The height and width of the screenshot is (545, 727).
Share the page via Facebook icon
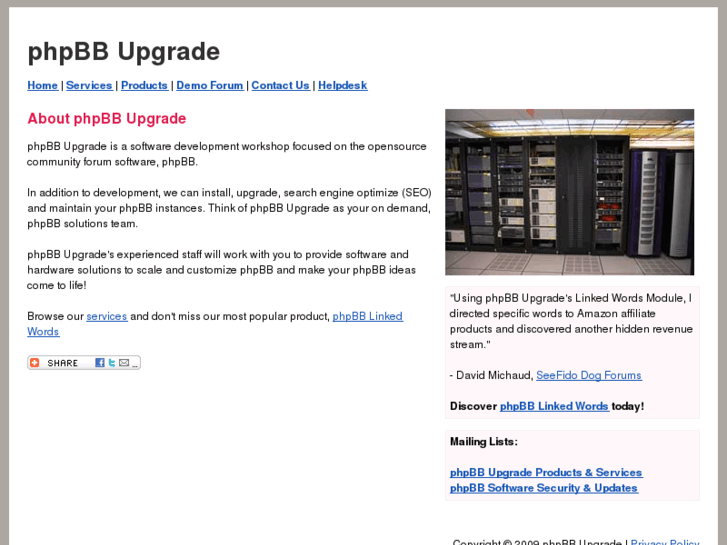point(99,363)
